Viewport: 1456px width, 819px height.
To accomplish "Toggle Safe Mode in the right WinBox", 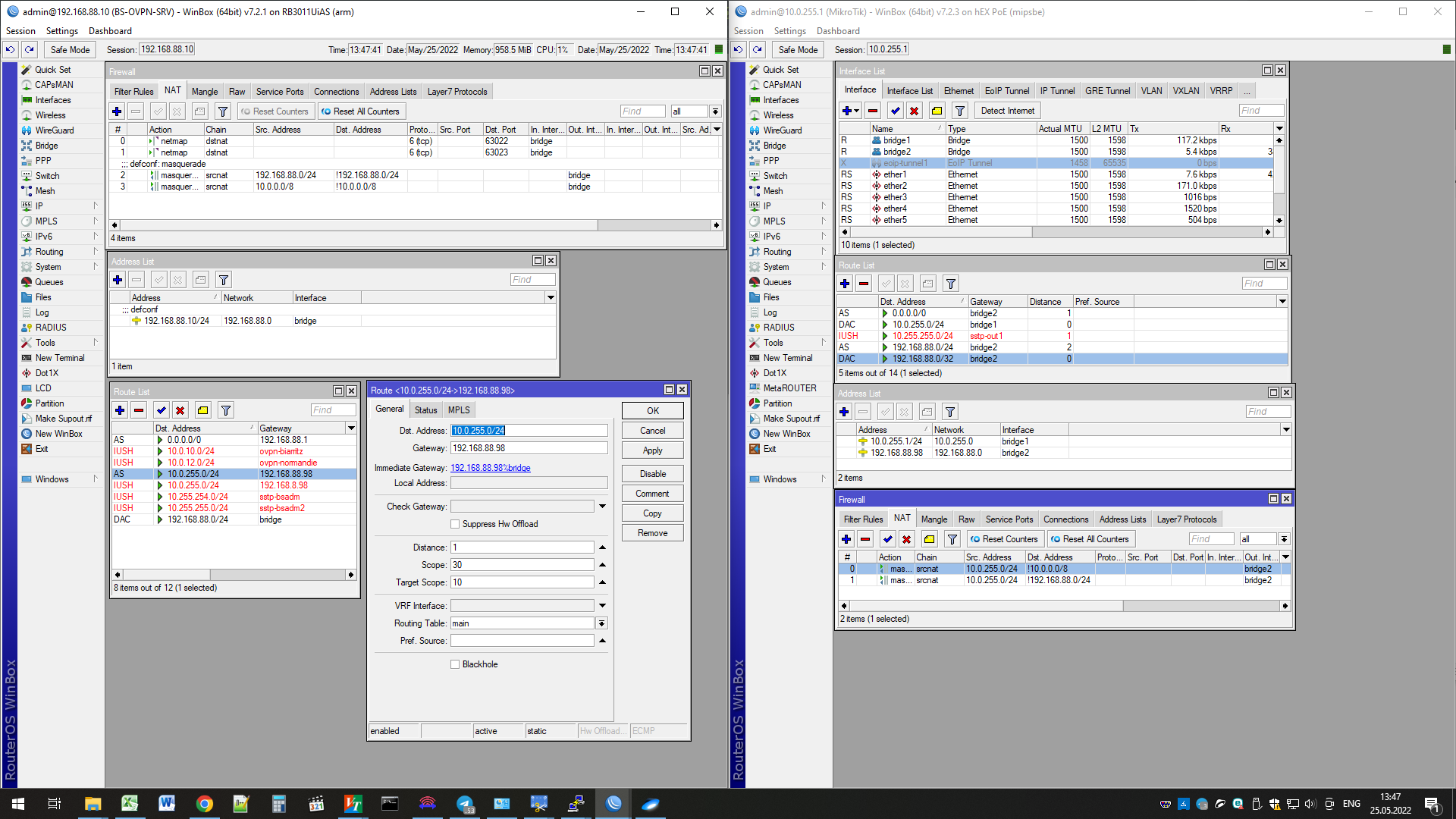I will (x=798, y=49).
